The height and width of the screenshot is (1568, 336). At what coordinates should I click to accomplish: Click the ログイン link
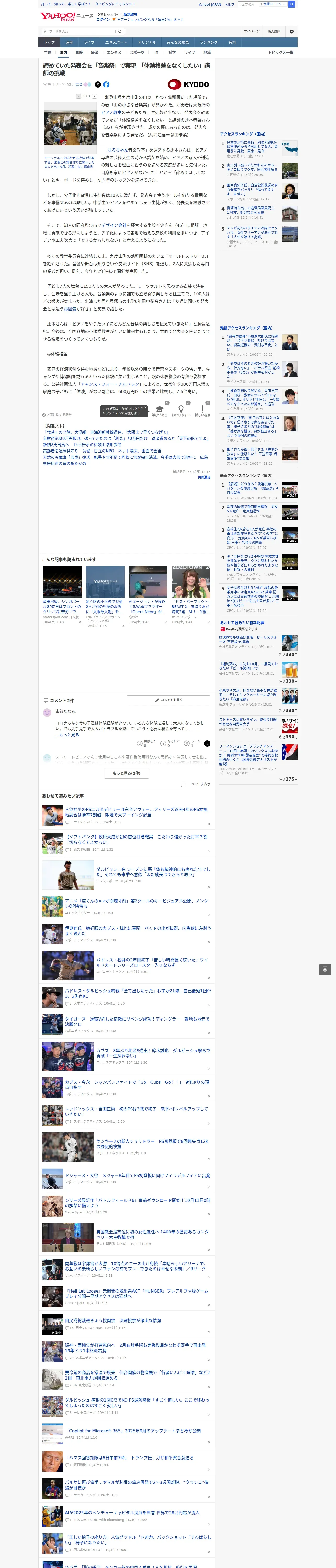point(103,20)
